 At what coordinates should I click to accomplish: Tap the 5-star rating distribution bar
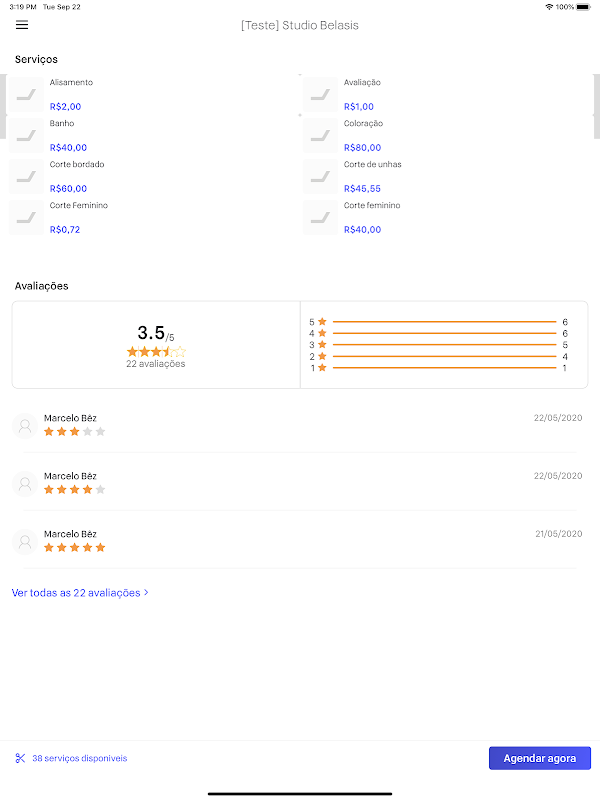(x=443, y=322)
